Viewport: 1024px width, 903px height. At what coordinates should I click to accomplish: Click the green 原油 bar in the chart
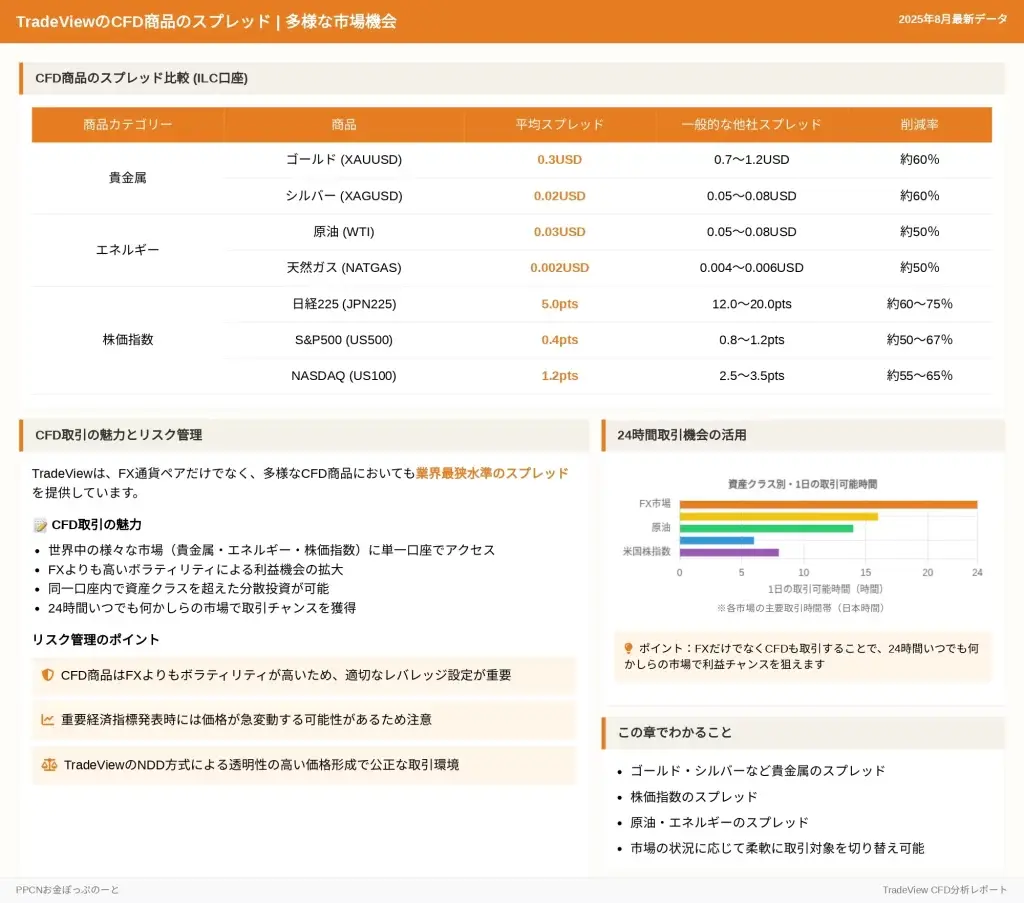pos(766,528)
